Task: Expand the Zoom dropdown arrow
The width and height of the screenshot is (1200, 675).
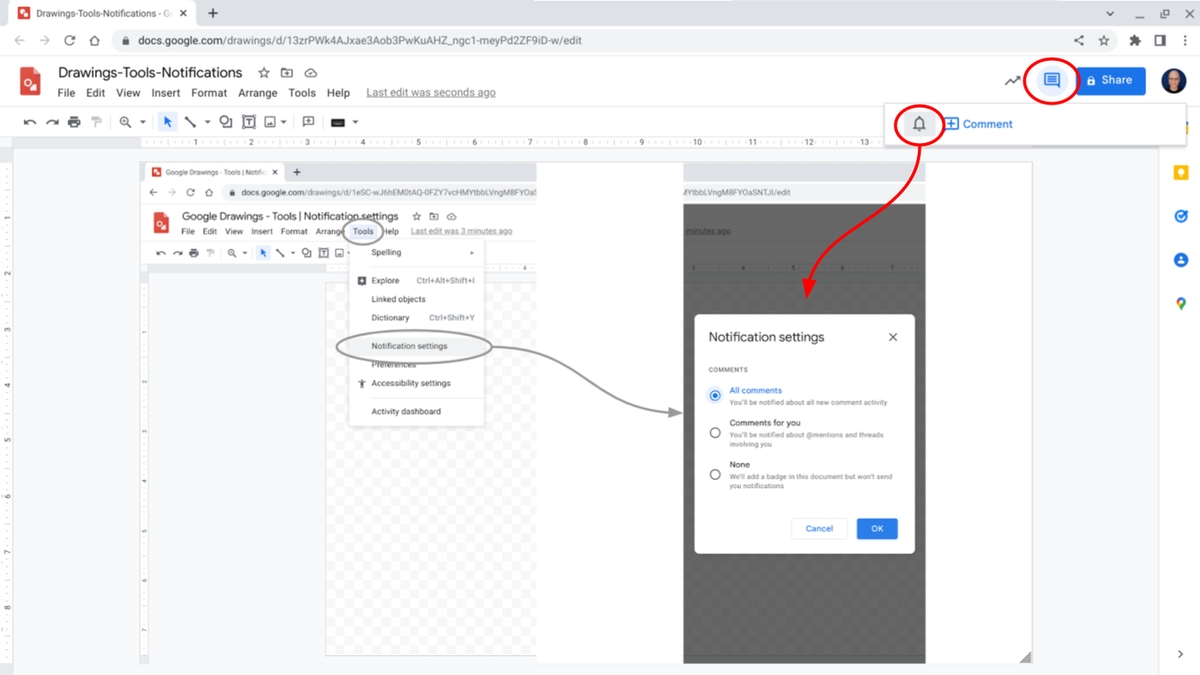Action: [143, 121]
